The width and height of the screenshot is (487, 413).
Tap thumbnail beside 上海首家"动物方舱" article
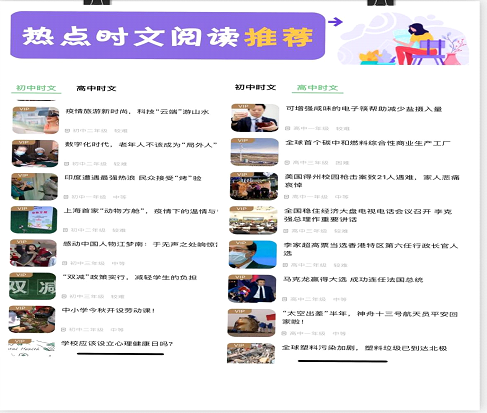pyautogui.click(x=34, y=220)
